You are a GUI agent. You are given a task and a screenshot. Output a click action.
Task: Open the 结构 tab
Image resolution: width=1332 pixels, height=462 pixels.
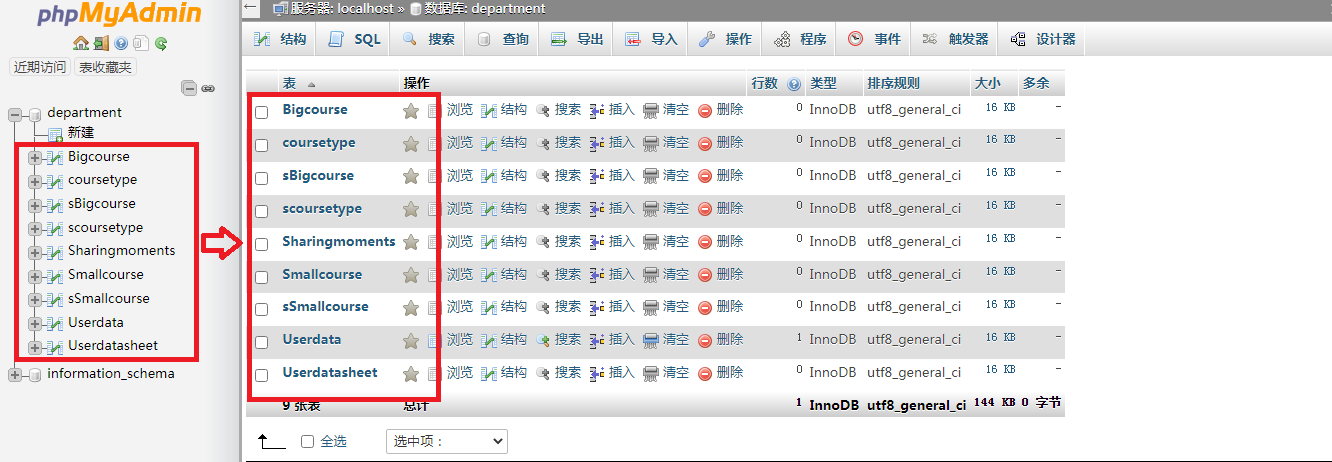pos(280,39)
